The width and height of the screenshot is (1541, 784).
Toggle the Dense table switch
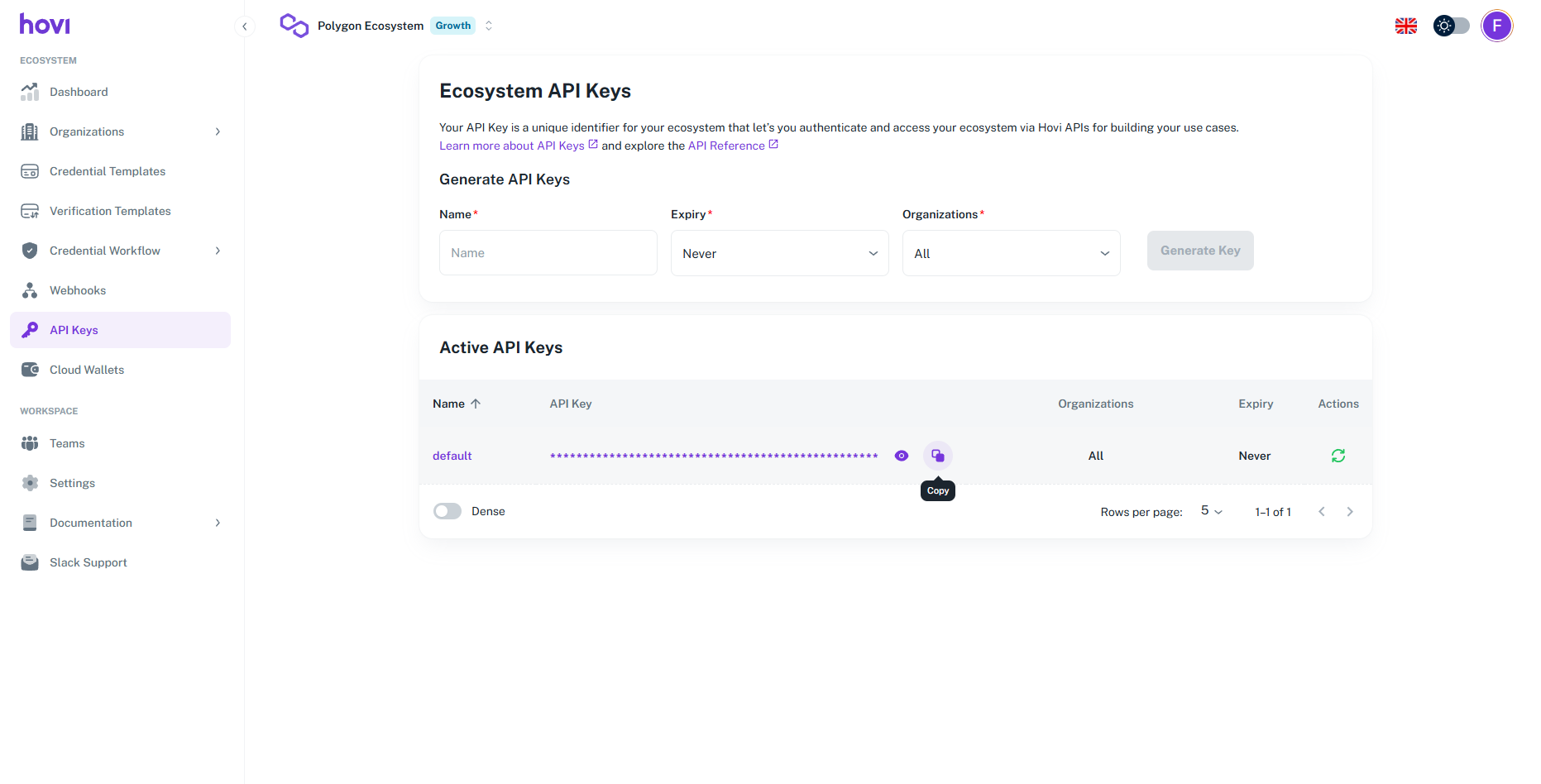pos(447,511)
